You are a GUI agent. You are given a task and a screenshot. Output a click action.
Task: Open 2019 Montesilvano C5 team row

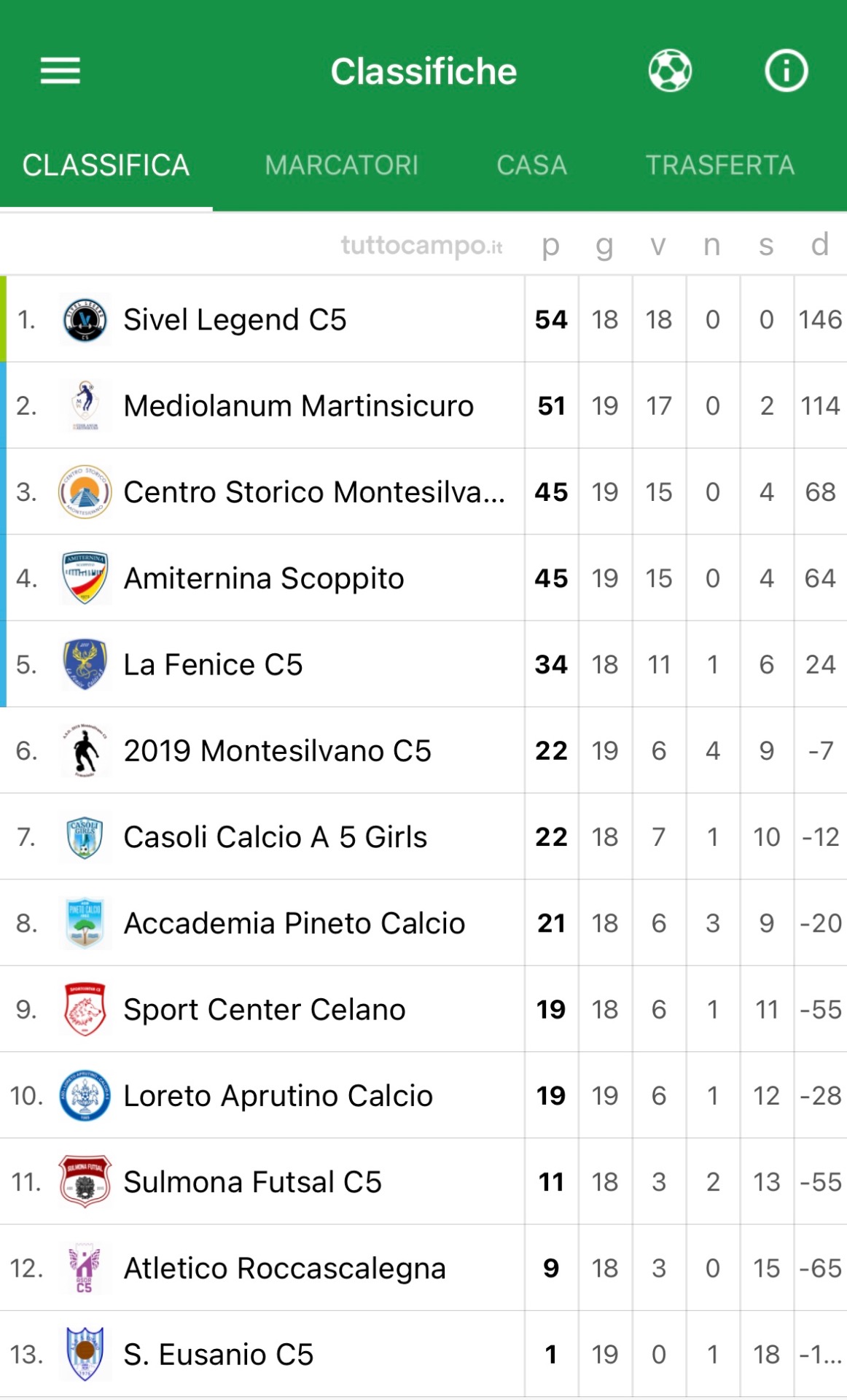click(277, 751)
